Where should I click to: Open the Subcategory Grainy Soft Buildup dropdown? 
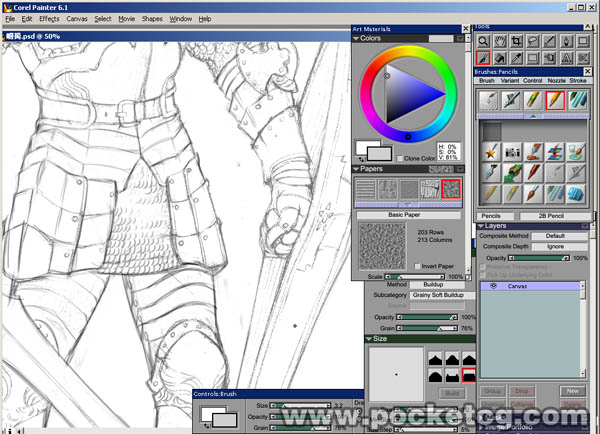point(442,295)
